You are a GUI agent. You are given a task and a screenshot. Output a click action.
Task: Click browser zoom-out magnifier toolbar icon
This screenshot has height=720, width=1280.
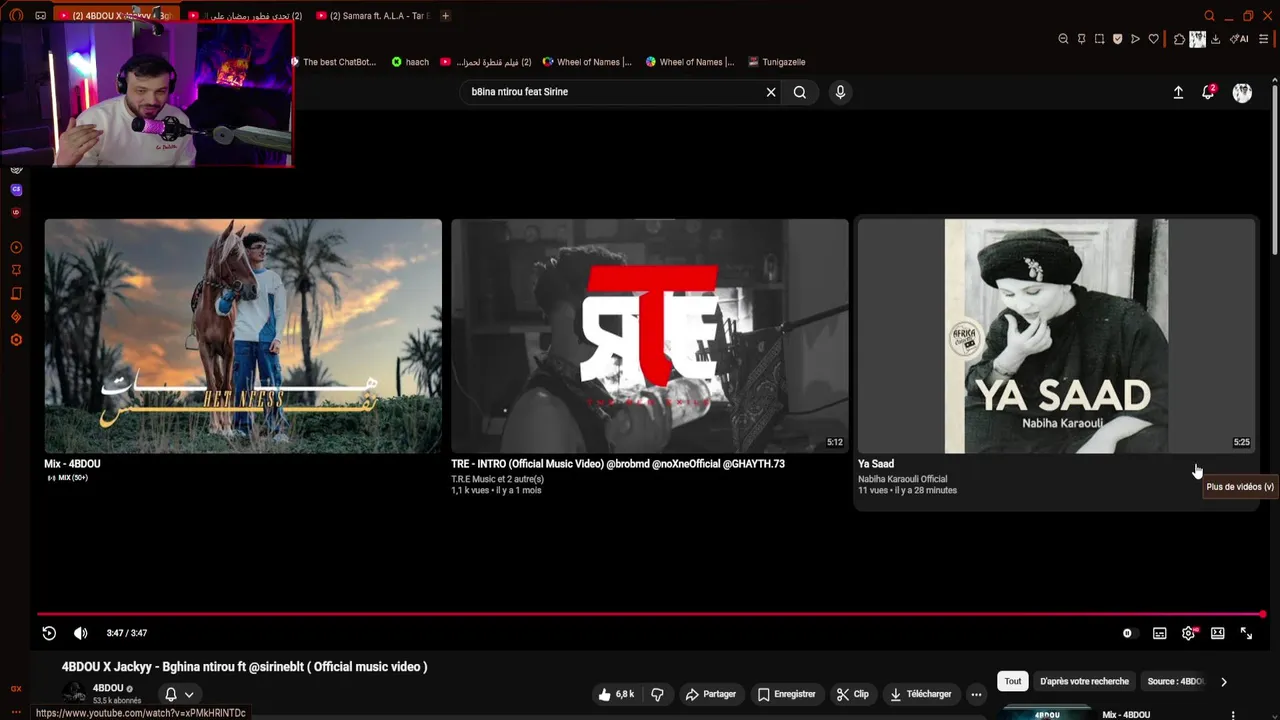(1063, 39)
